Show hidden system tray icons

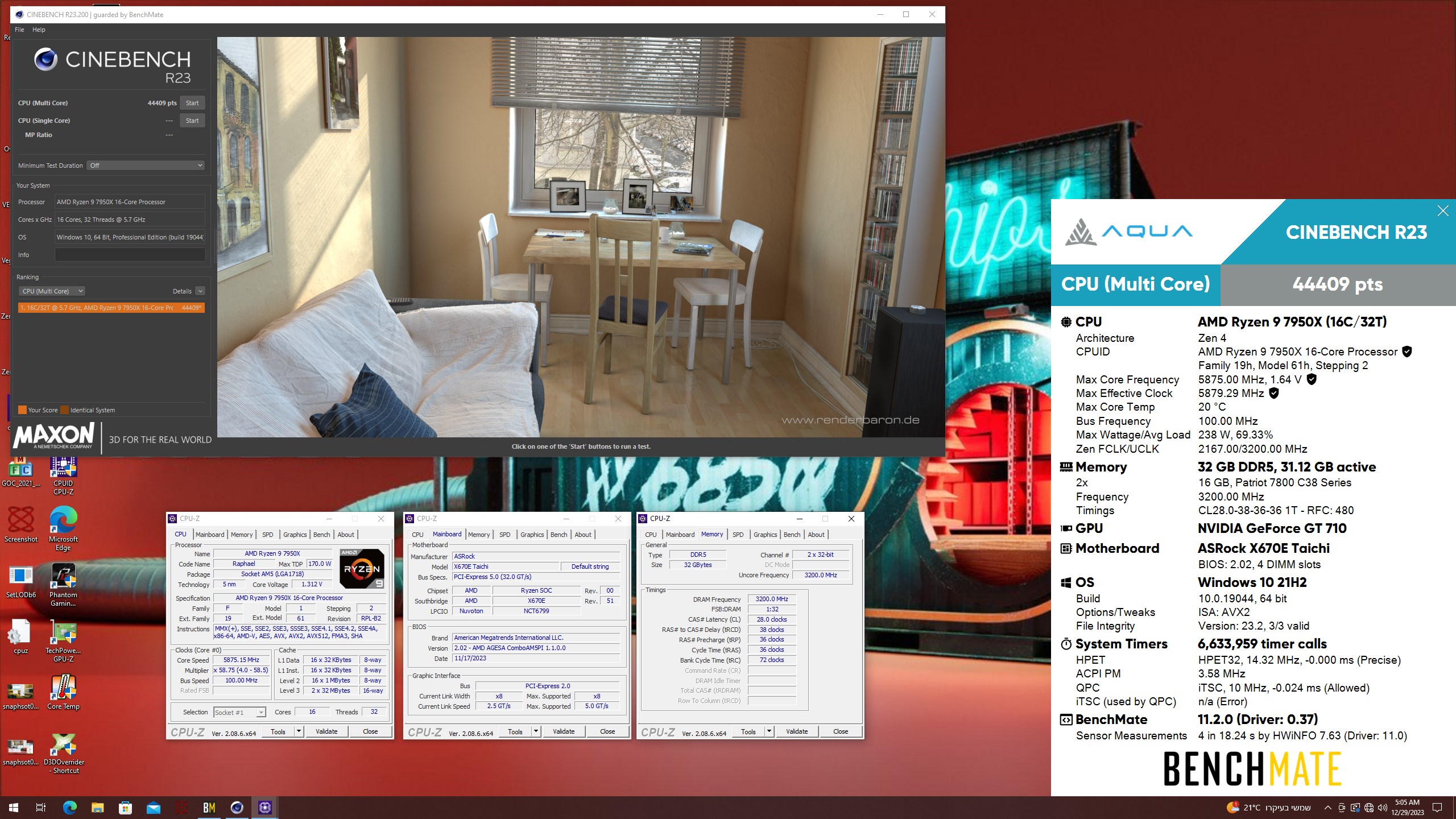1327,808
